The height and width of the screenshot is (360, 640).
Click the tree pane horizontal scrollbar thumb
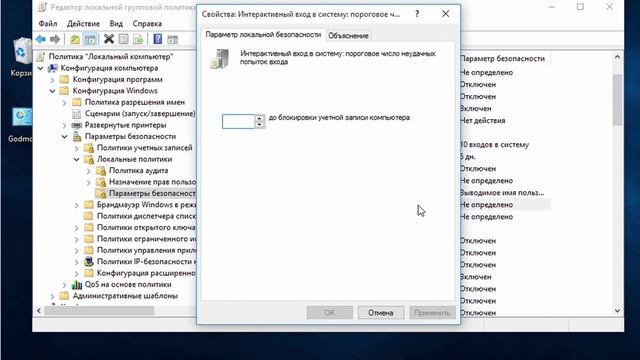point(100,311)
